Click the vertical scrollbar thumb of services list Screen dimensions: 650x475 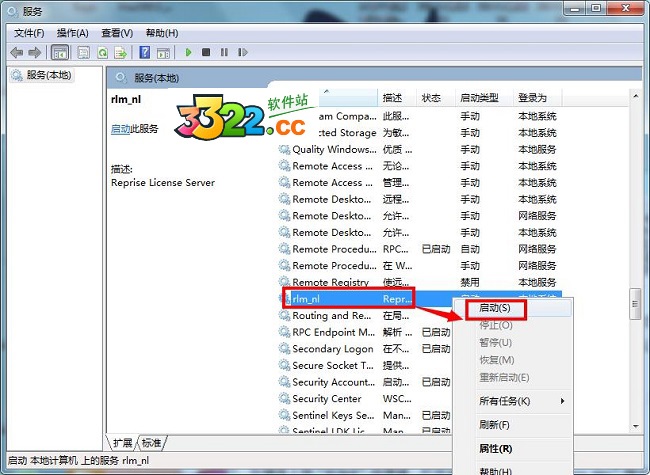(x=635, y=304)
